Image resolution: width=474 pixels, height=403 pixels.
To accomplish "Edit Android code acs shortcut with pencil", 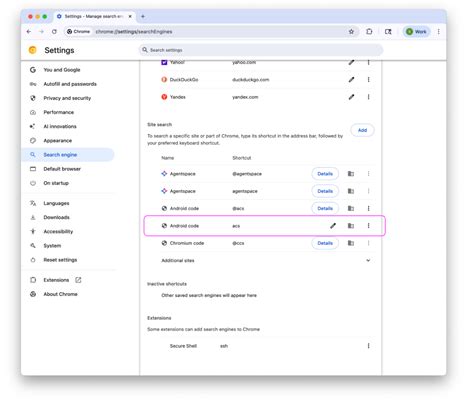I will pyautogui.click(x=333, y=226).
